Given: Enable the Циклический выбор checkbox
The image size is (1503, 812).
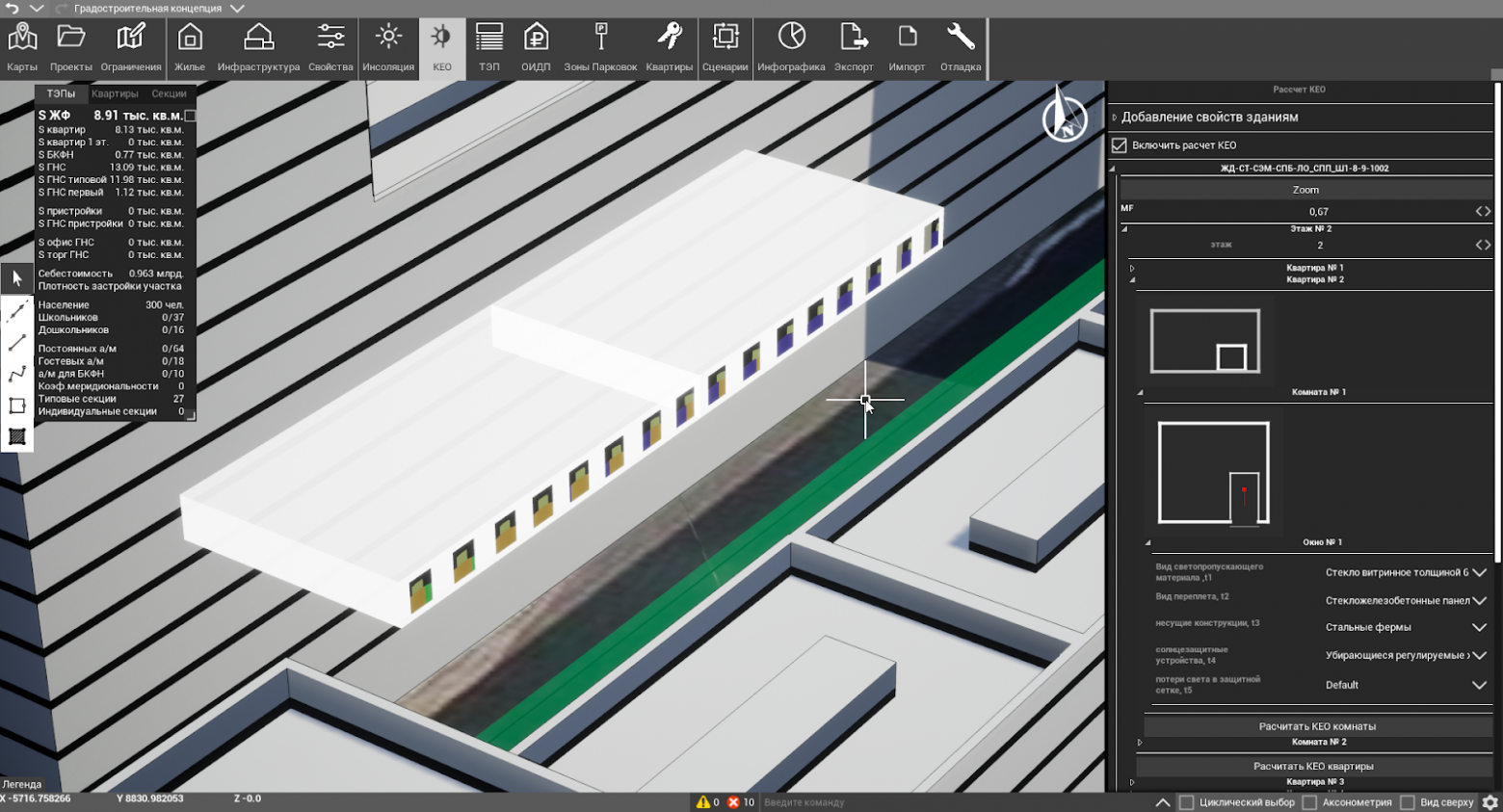Looking at the screenshot, I should (x=1187, y=802).
